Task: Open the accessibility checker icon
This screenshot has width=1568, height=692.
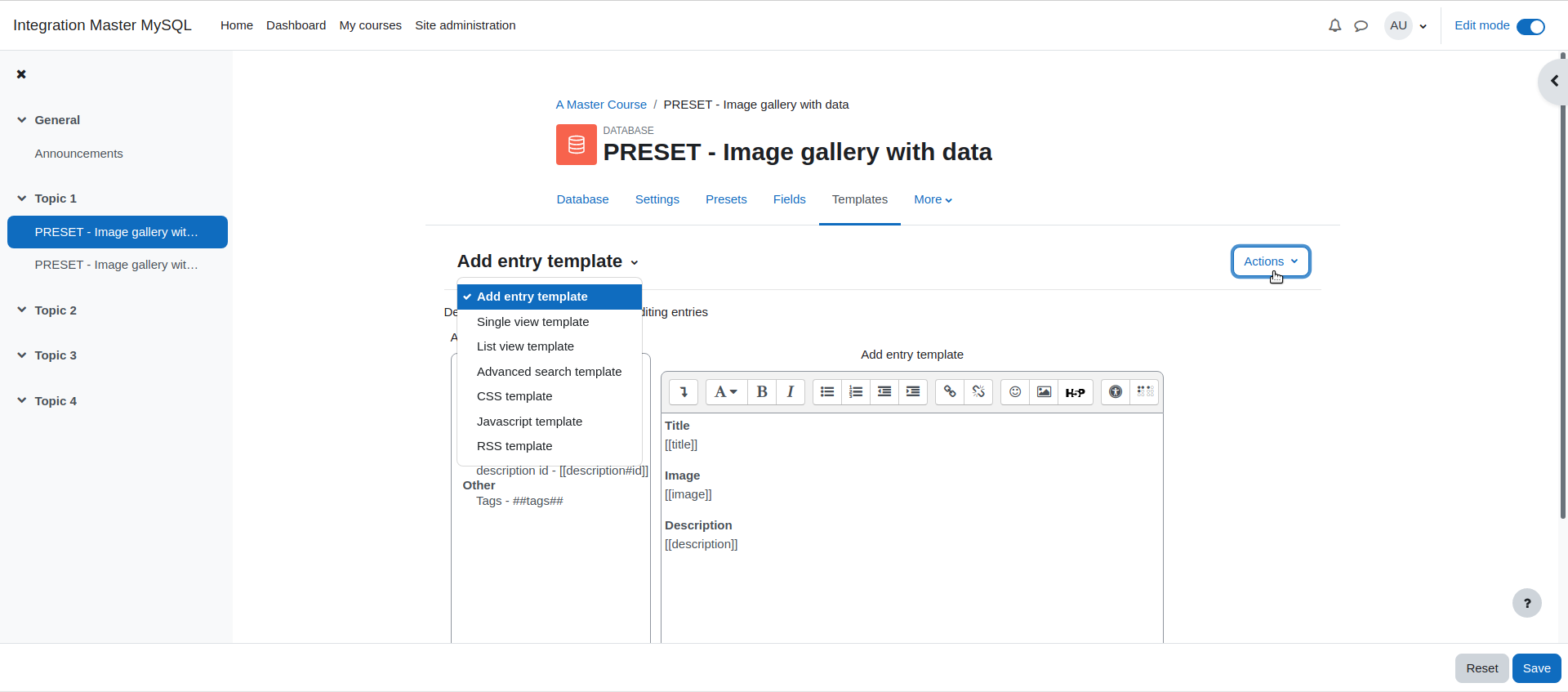Action: pos(1116,392)
